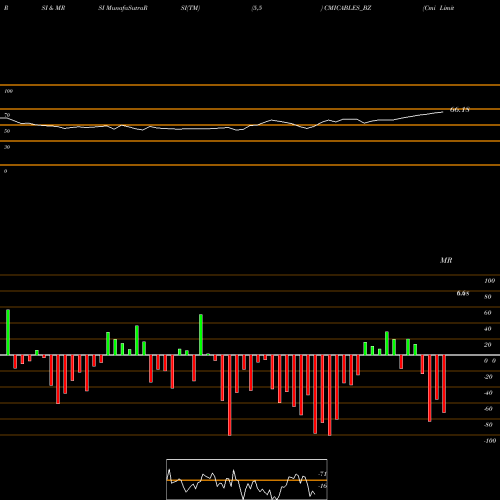Viewport: 500px width, 500px height.
Task: Click the 'SI MunafaSutraR' header text
Action: click(123, 8)
